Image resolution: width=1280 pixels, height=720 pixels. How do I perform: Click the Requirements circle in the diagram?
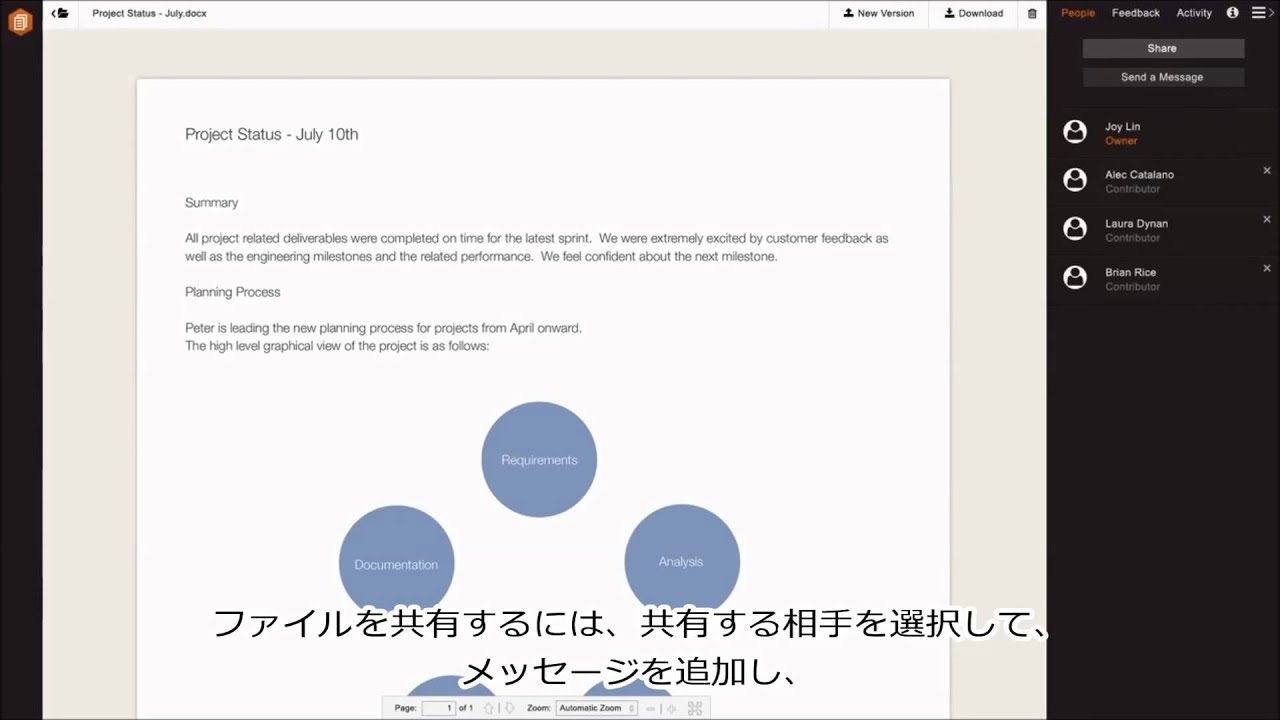539,460
